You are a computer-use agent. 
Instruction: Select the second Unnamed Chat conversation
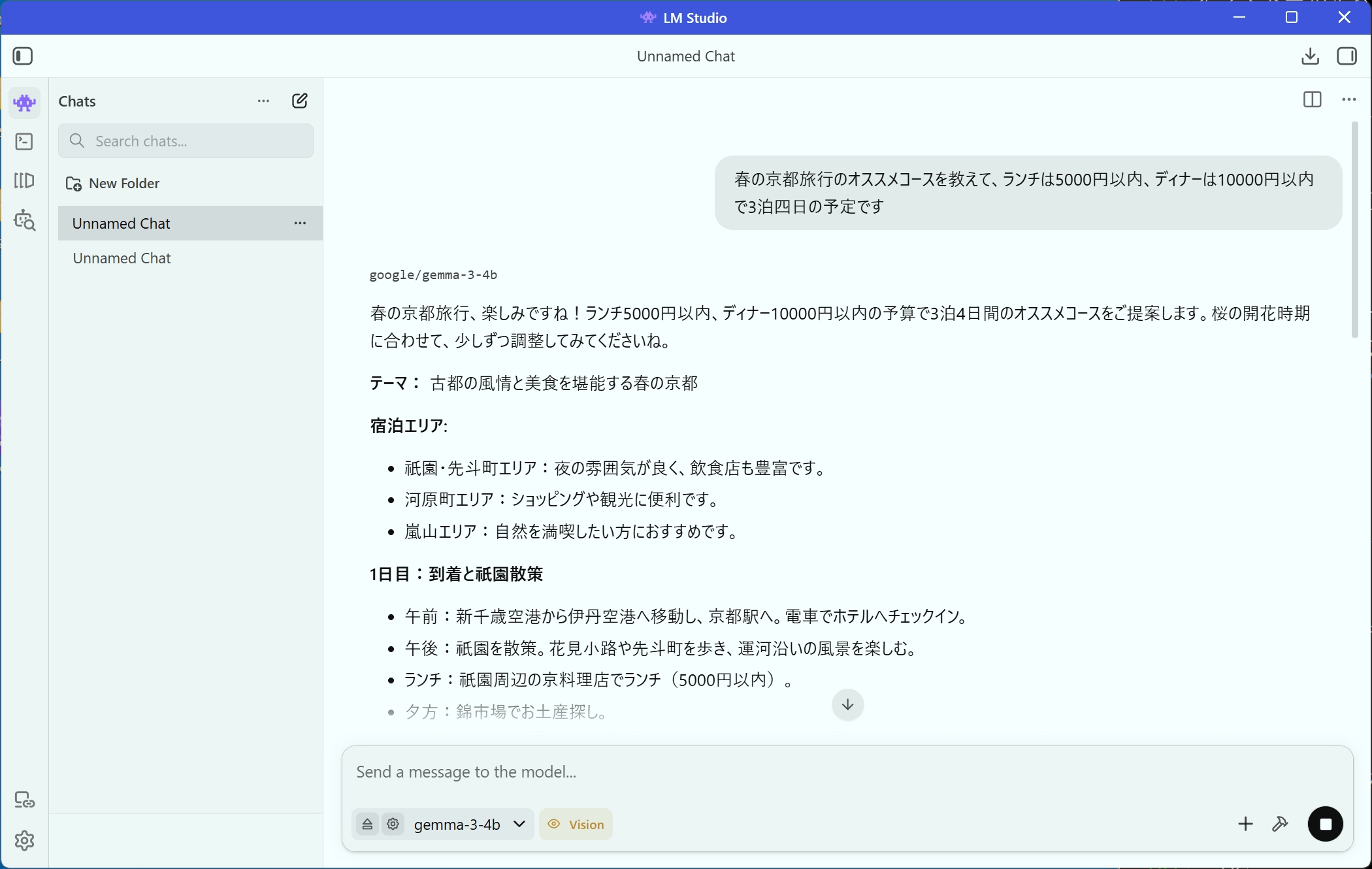click(x=122, y=257)
